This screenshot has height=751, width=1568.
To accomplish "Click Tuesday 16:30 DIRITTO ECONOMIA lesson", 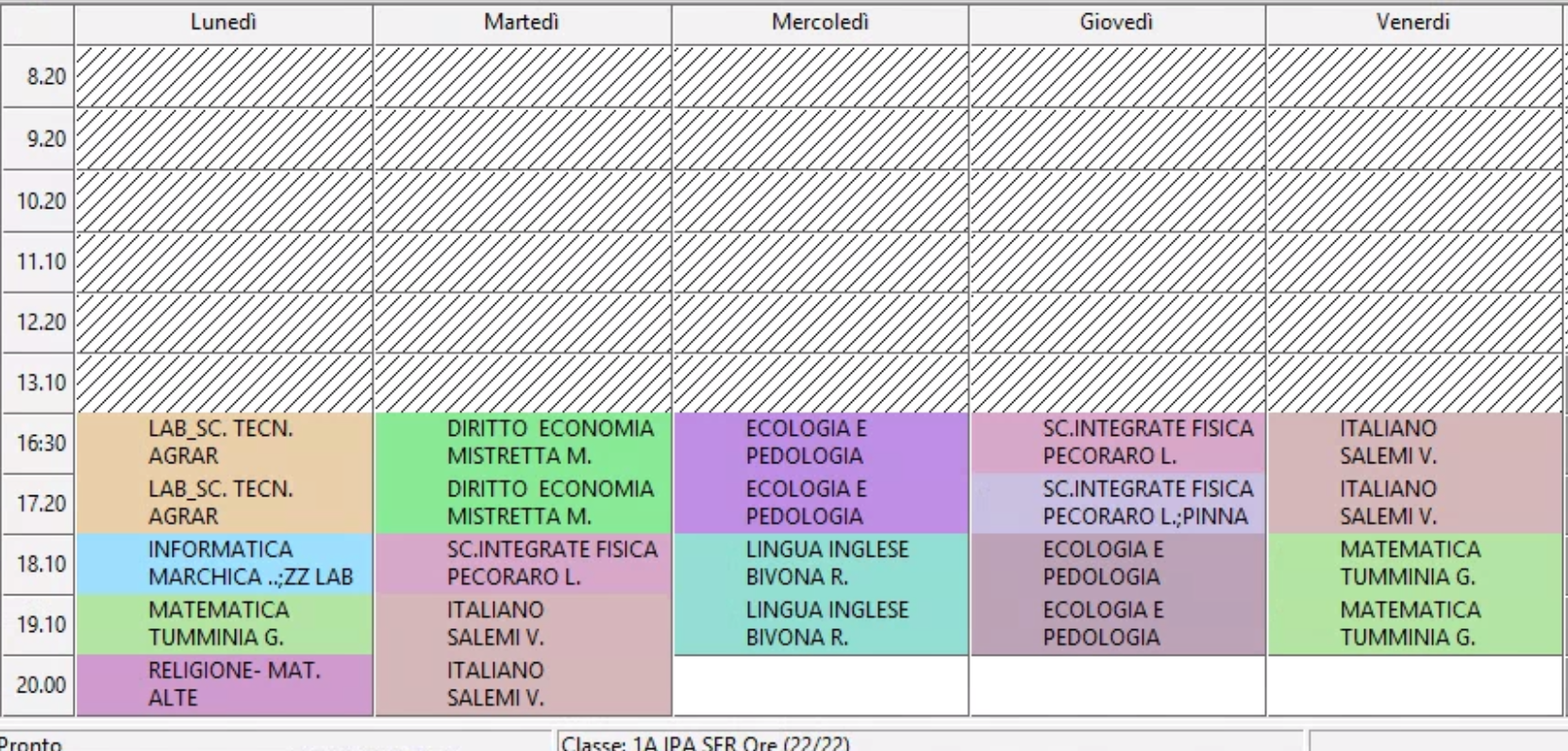I will (523, 443).
